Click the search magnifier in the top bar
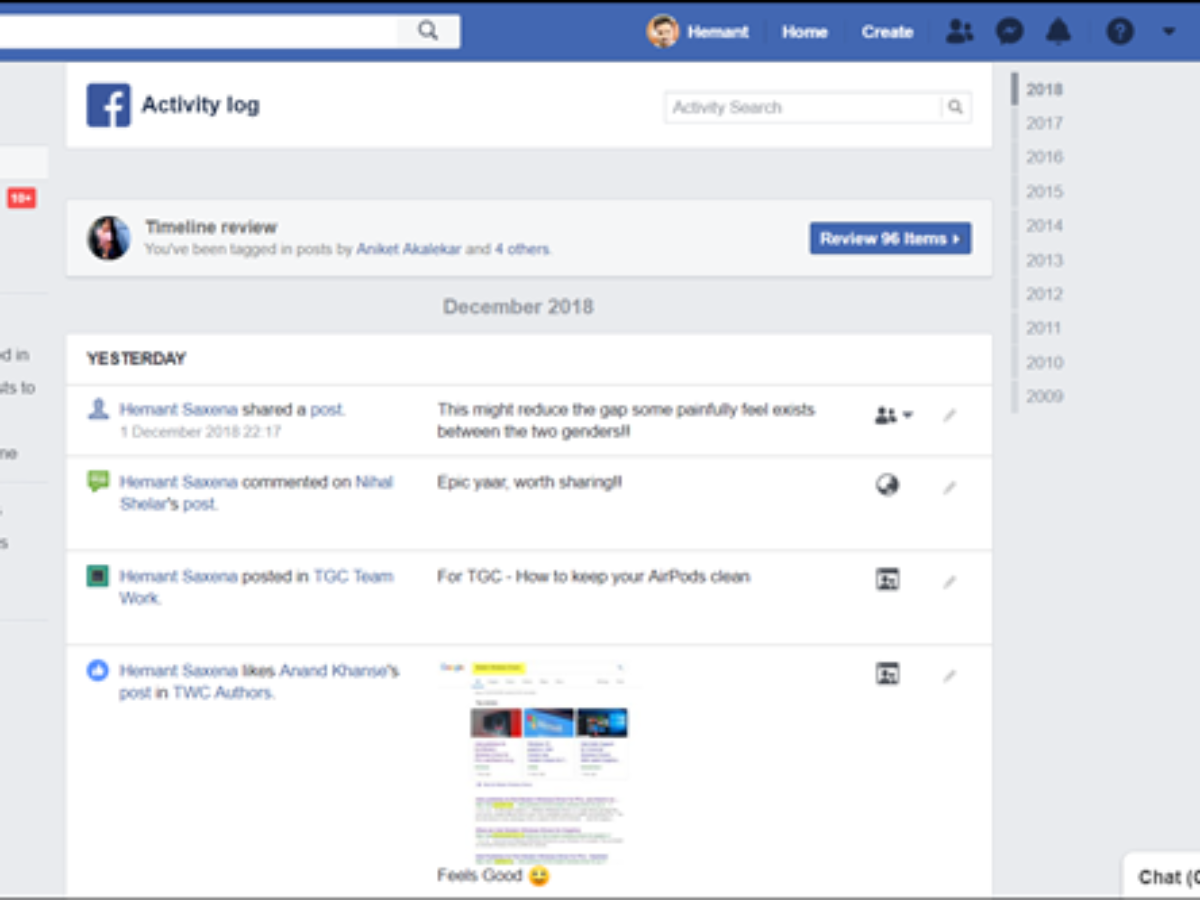1200x900 pixels. [428, 31]
